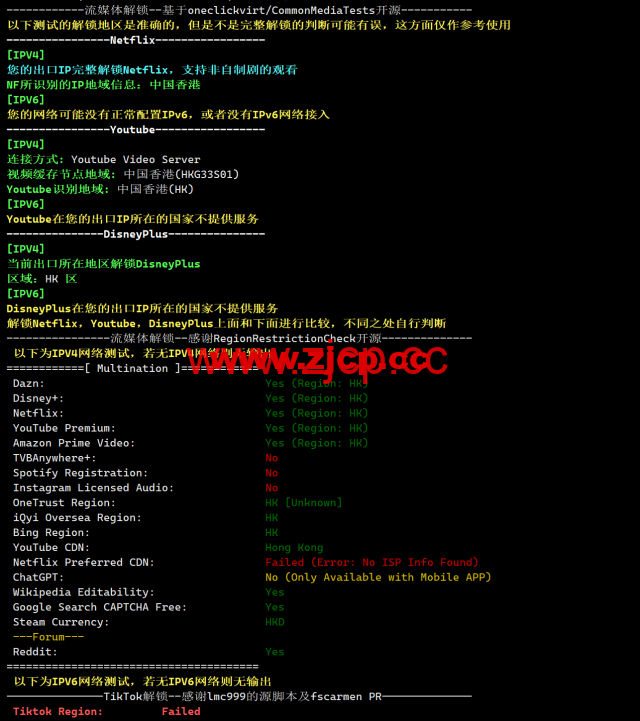Click 'Youtube识别地域: 中国香港(HK)' line

100,189
